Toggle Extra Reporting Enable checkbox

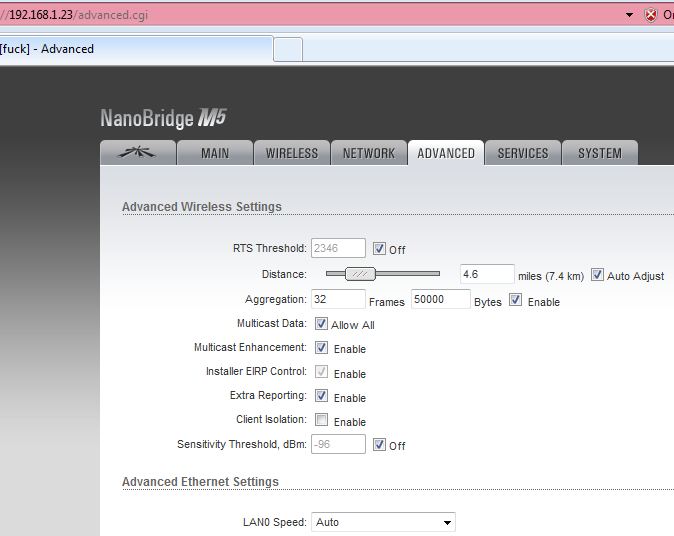[321, 396]
